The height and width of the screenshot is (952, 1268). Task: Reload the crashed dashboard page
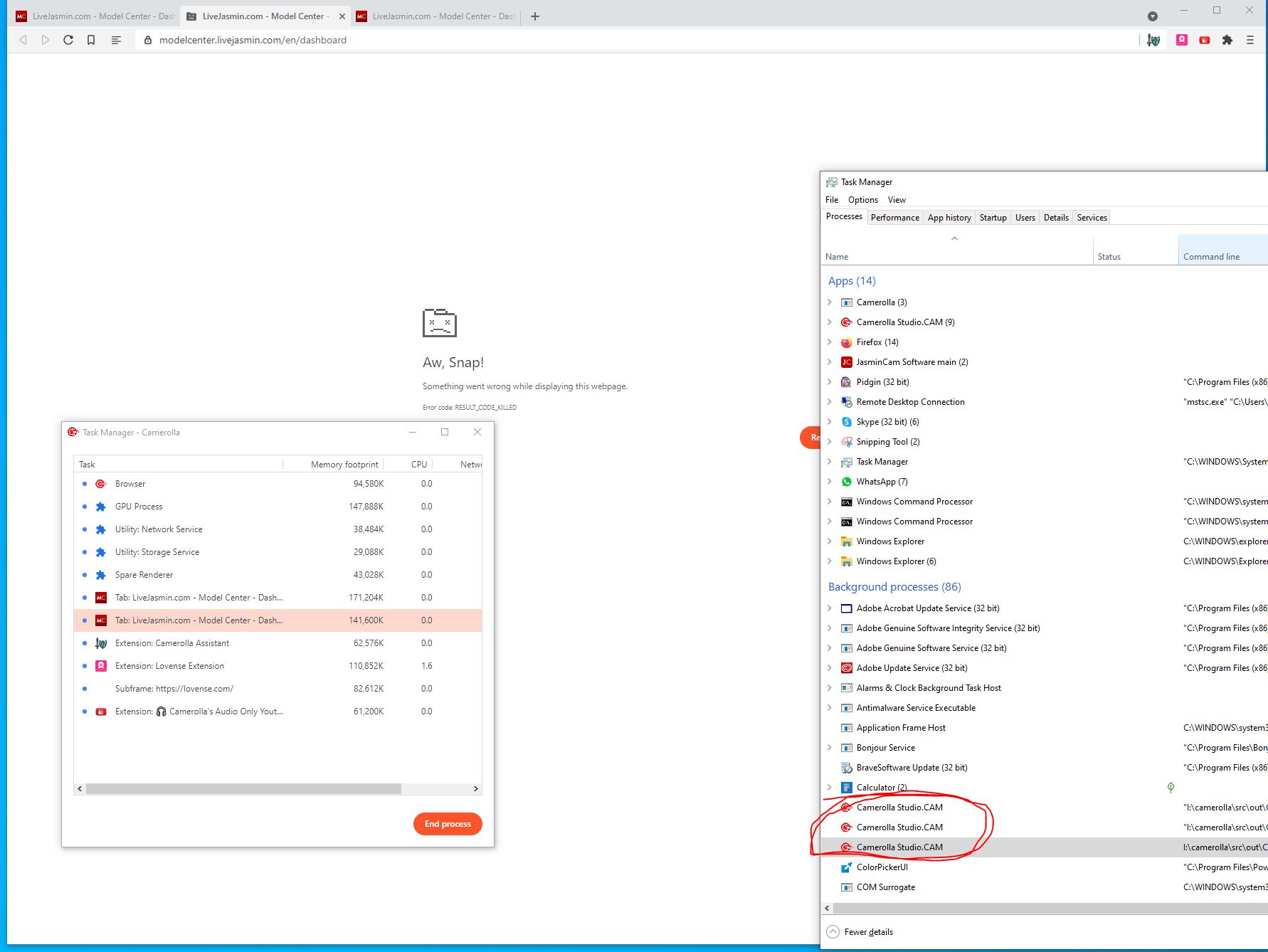point(68,40)
